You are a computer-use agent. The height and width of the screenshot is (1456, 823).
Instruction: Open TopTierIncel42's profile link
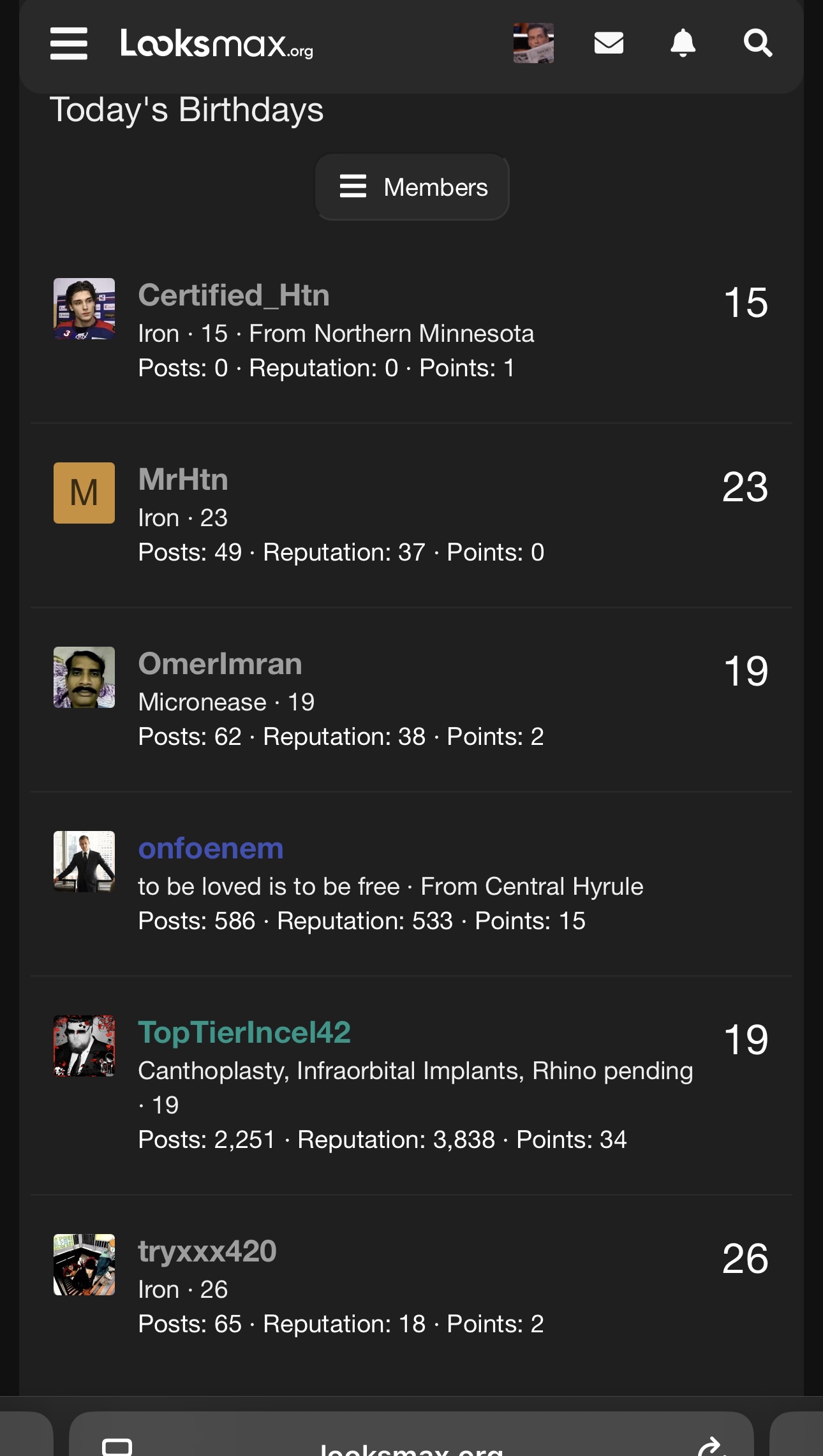tap(244, 1033)
